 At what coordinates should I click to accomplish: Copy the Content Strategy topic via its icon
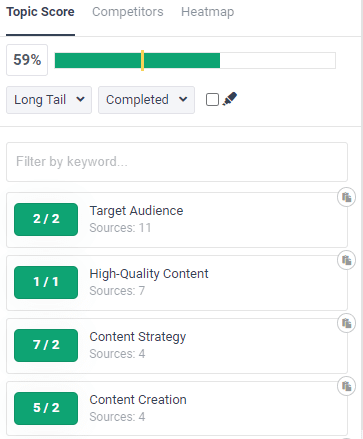point(346,323)
